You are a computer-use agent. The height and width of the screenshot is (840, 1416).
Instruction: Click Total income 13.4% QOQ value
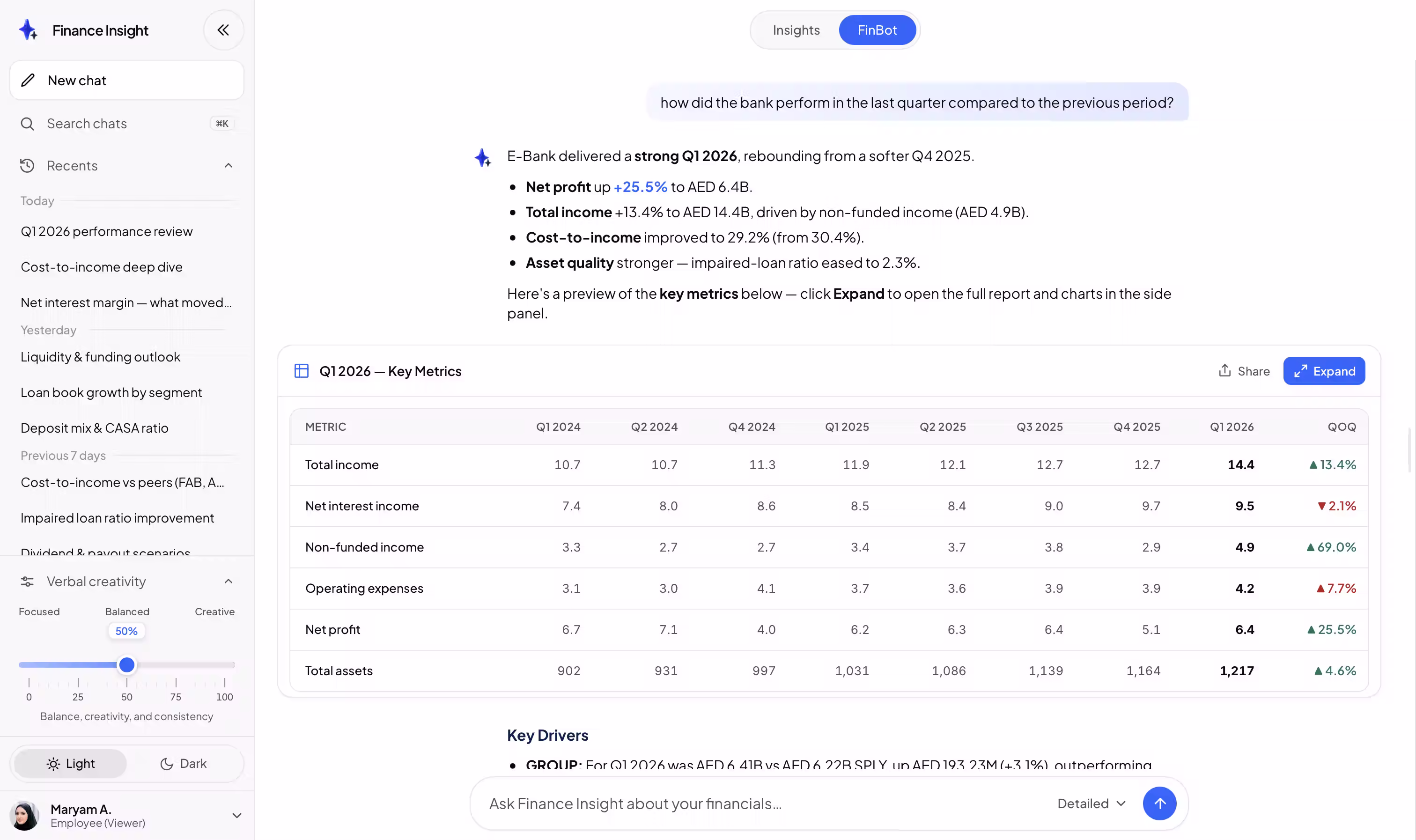tap(1333, 465)
